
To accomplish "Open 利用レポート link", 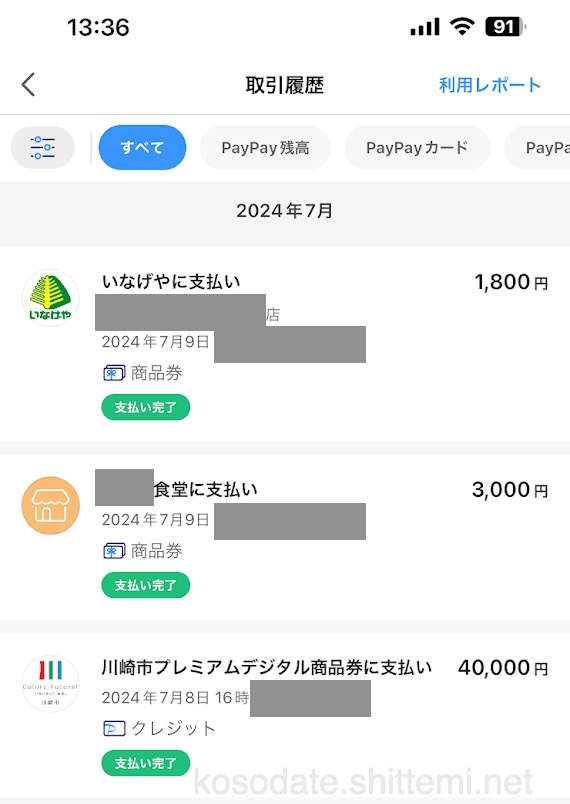I will (490, 85).
